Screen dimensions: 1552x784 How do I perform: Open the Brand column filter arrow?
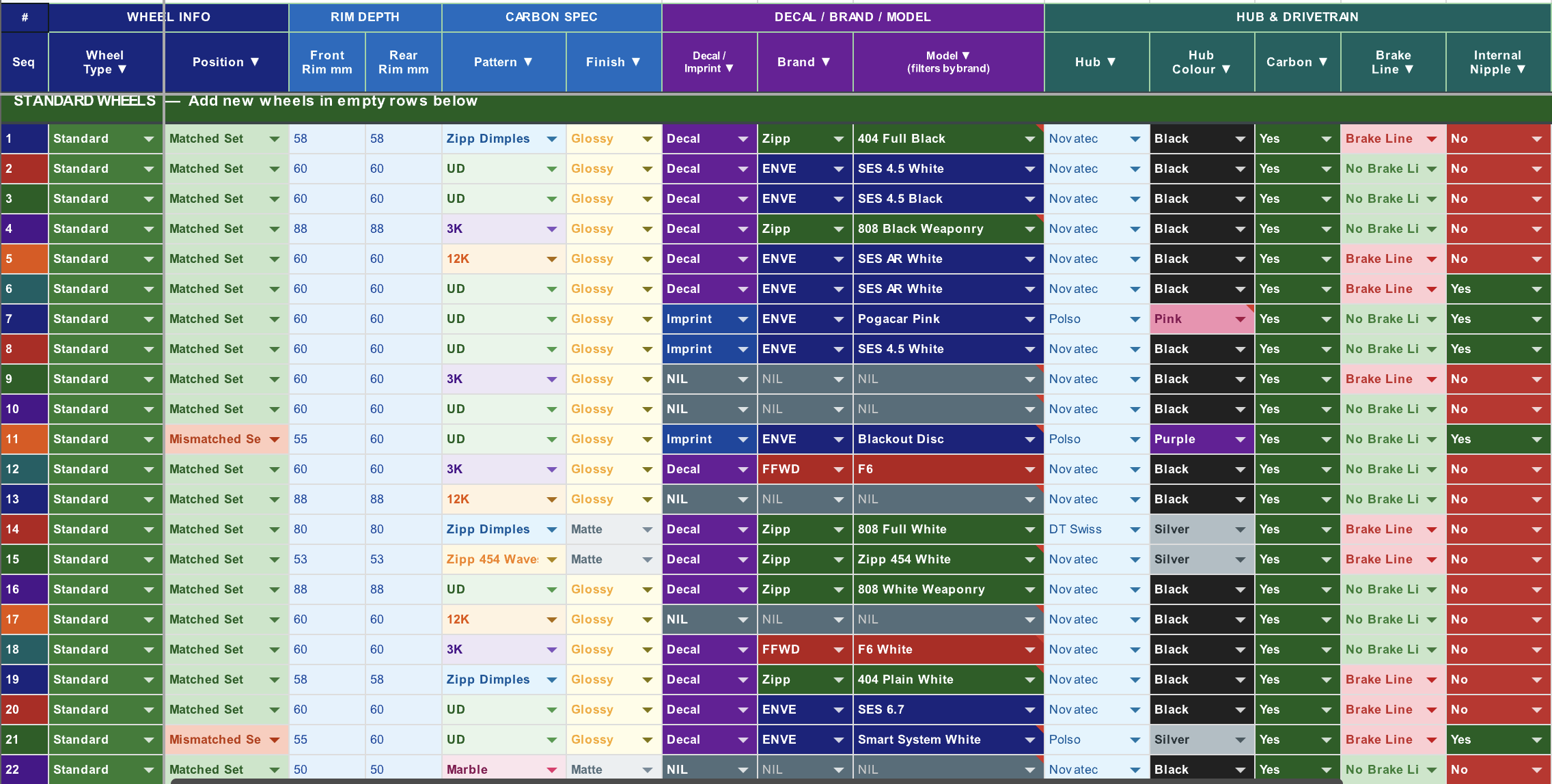coord(826,61)
